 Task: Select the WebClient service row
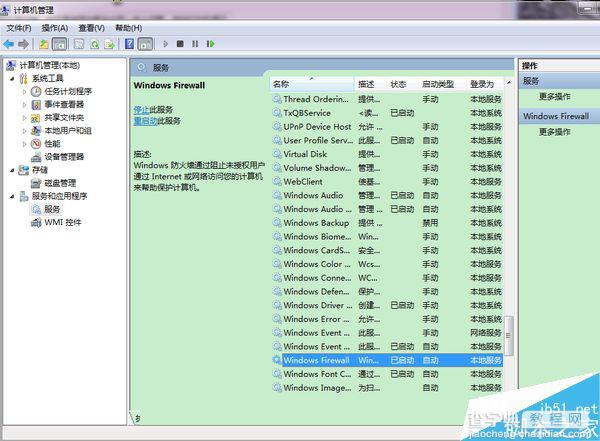pyautogui.click(x=387, y=181)
